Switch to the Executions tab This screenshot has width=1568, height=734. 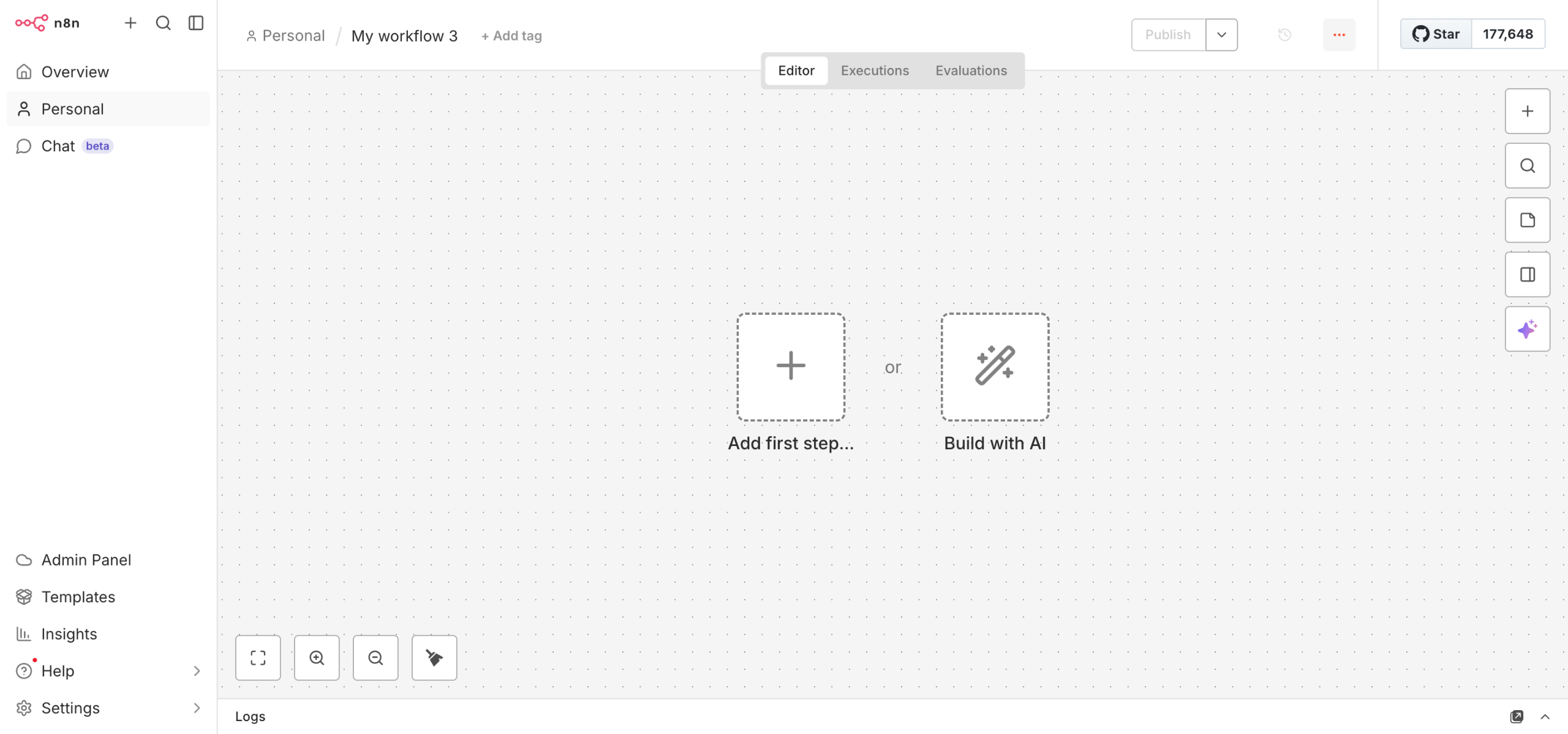pos(875,70)
